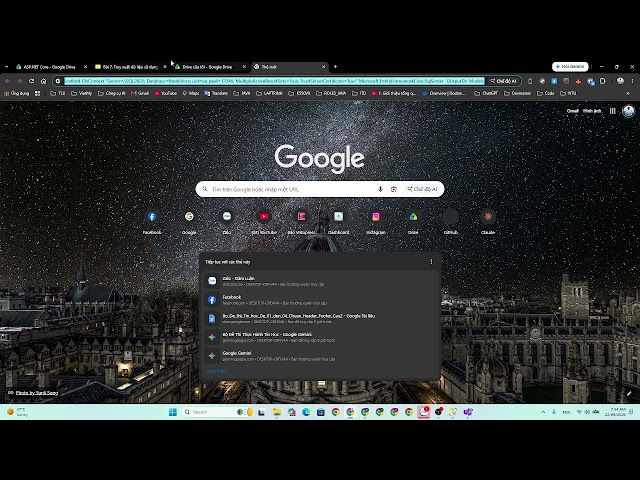Click the AI mode chip in the address bar

click(x=504, y=81)
